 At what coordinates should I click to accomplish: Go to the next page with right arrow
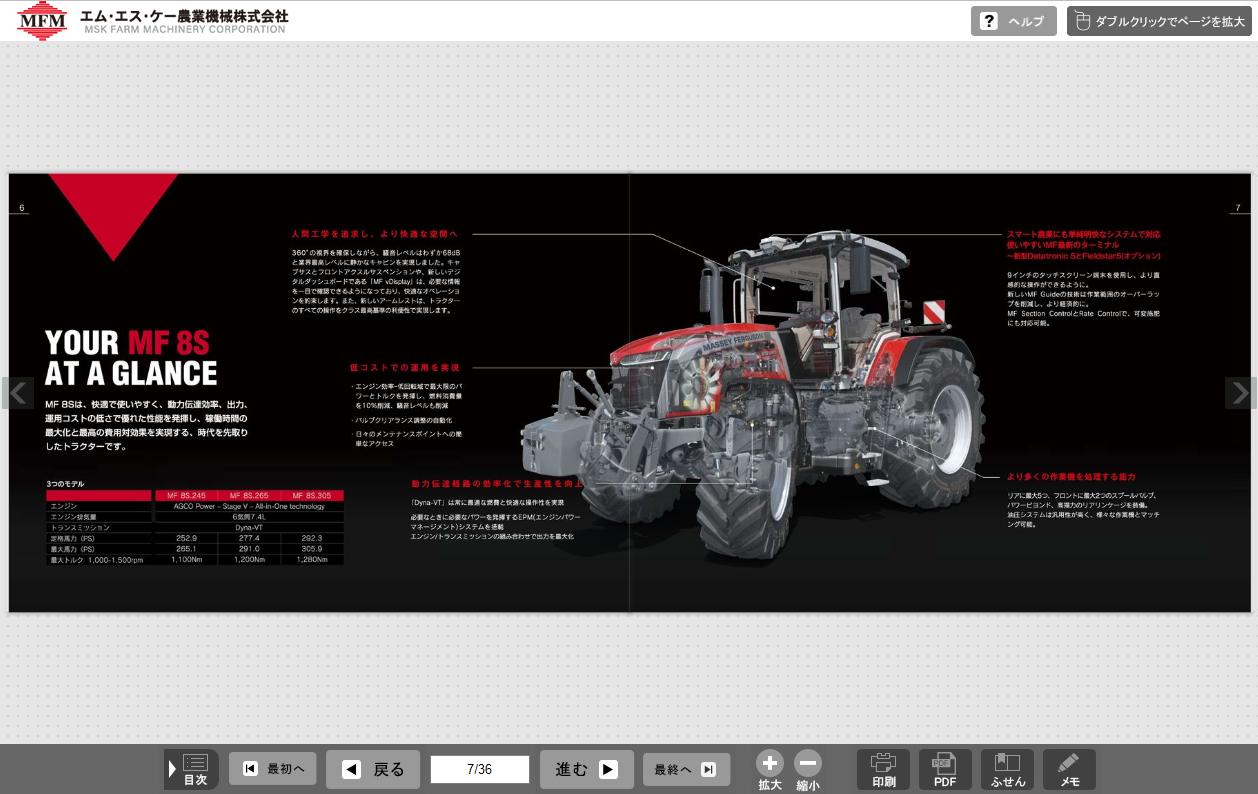coord(1241,393)
